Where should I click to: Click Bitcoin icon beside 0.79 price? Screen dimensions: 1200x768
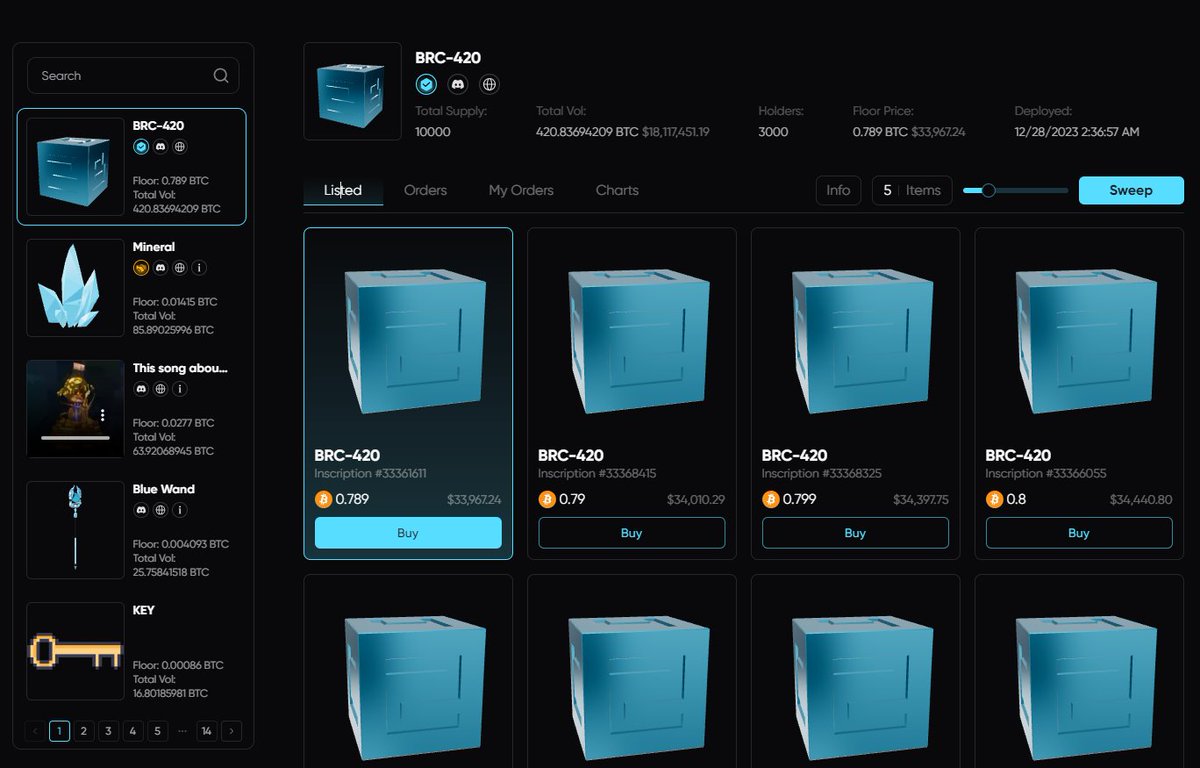click(547, 499)
